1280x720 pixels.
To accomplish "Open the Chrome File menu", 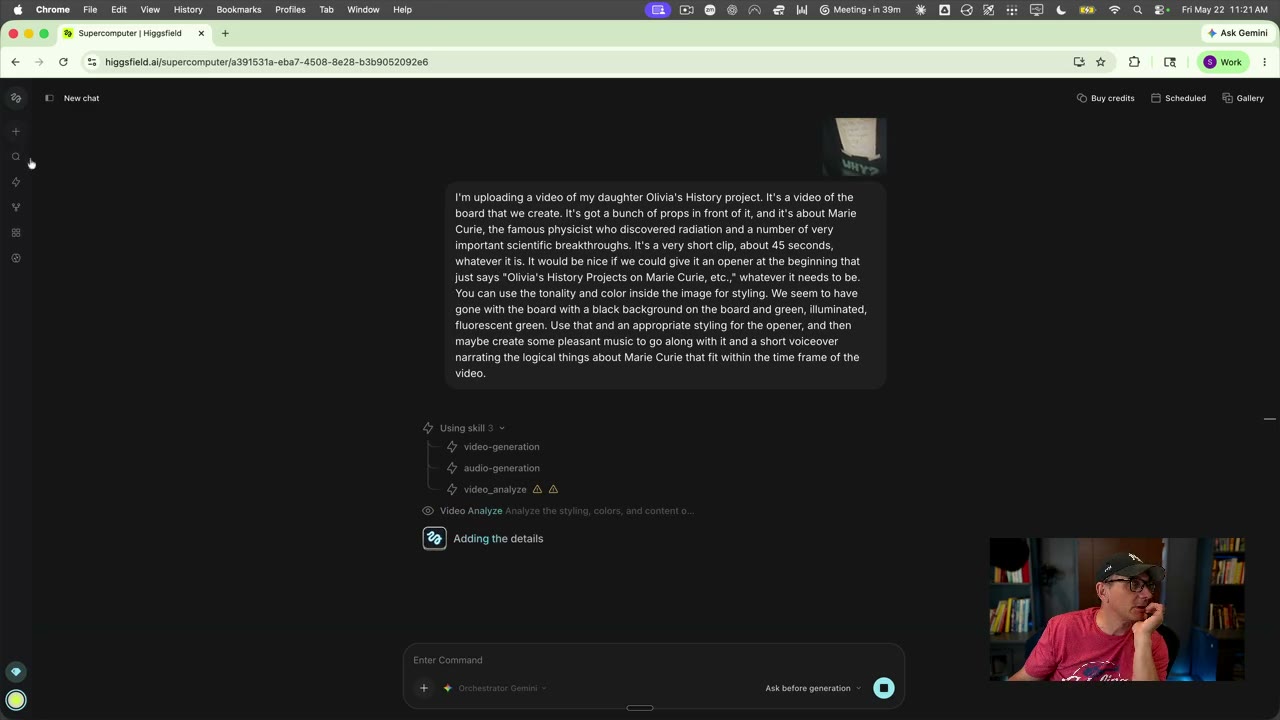I will coord(90,9).
